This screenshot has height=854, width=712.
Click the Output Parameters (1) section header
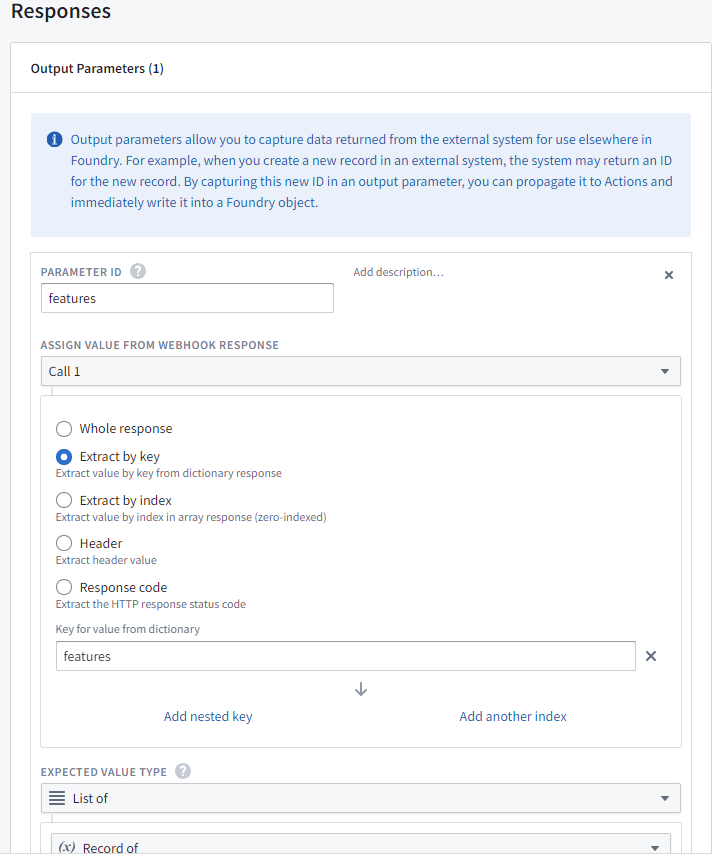point(98,69)
